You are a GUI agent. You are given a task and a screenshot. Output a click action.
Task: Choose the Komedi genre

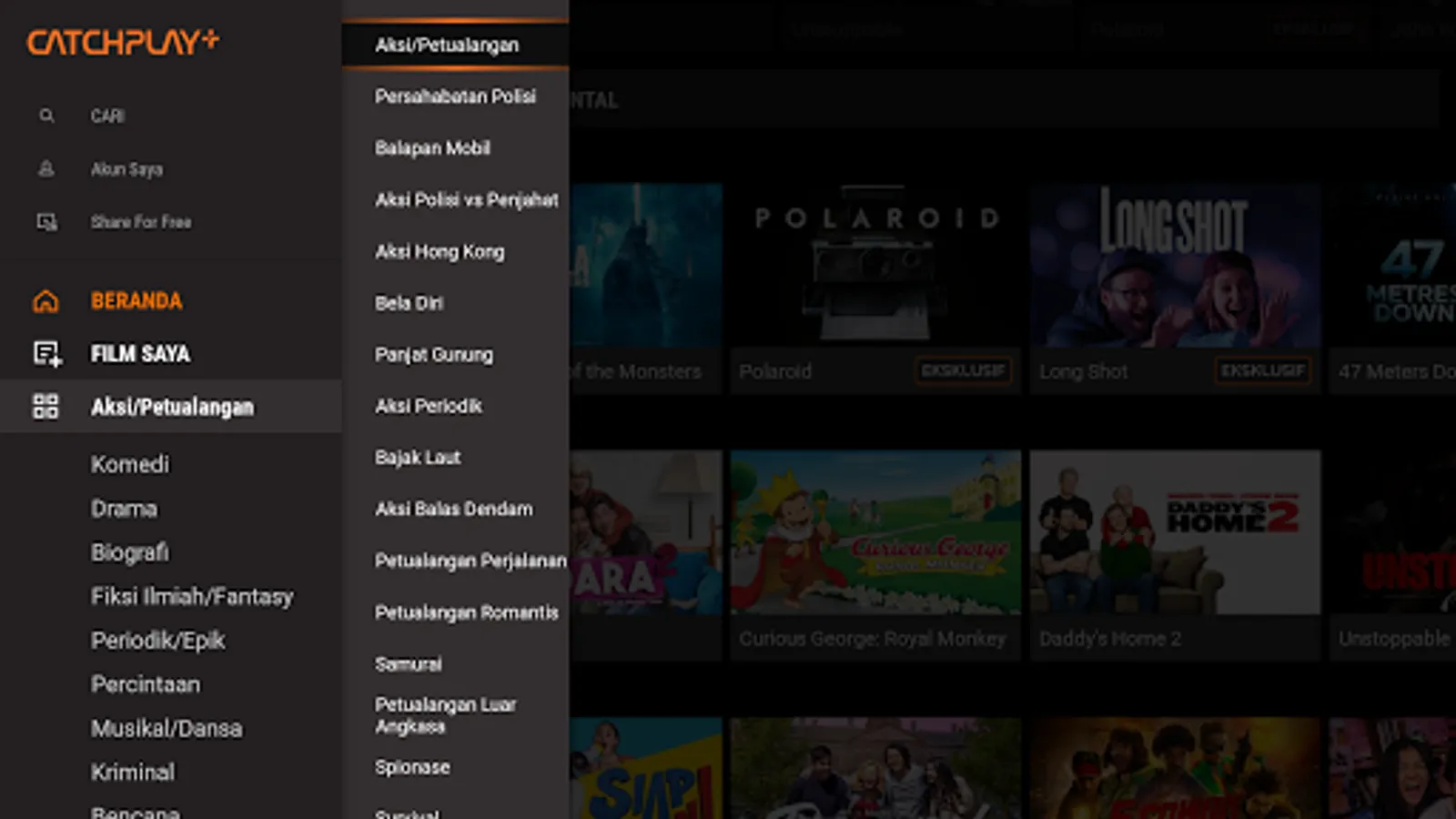(x=130, y=464)
